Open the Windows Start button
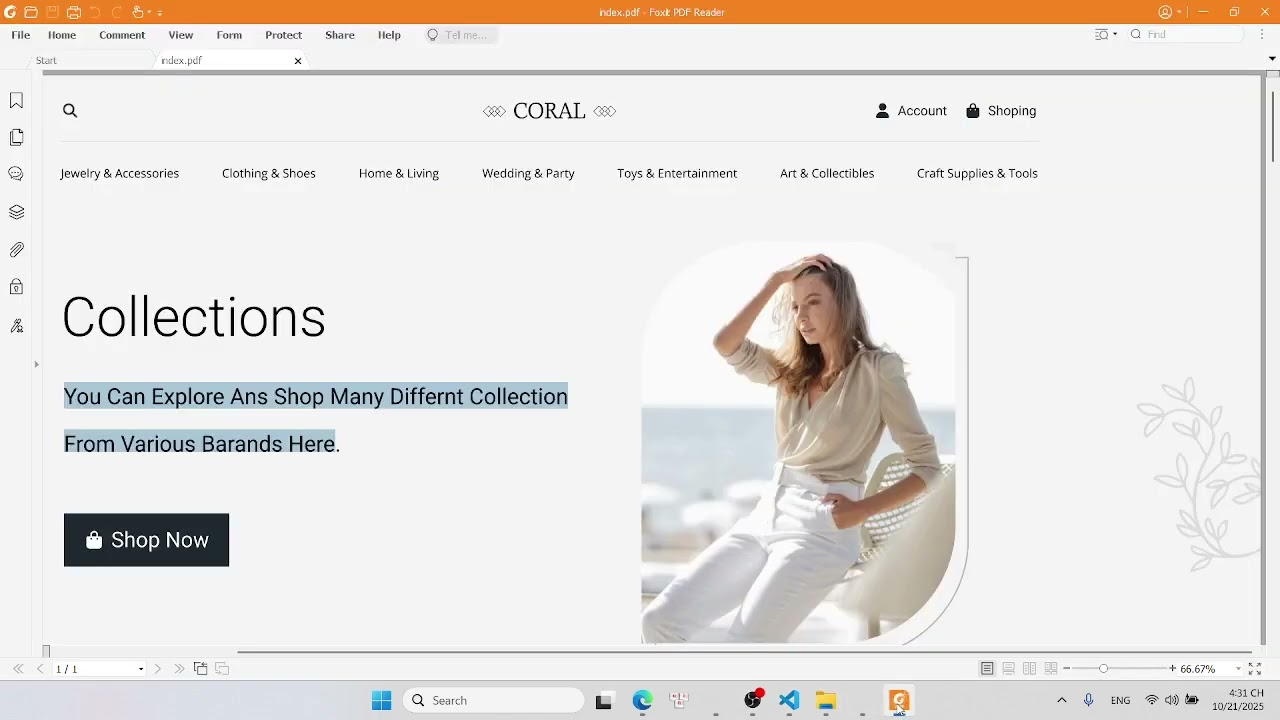This screenshot has width=1280, height=720. [381, 700]
